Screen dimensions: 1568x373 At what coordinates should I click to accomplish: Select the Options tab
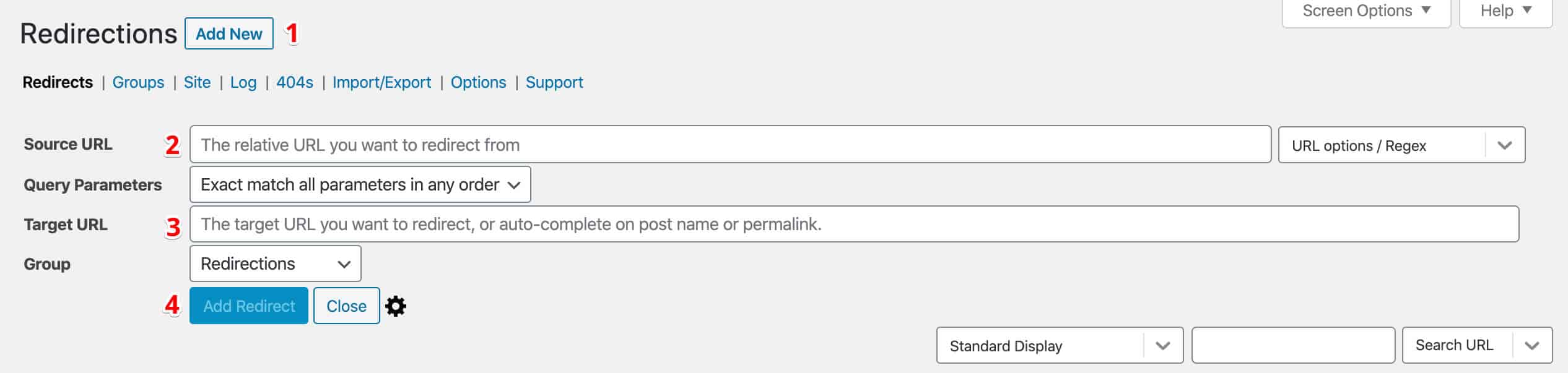(478, 82)
